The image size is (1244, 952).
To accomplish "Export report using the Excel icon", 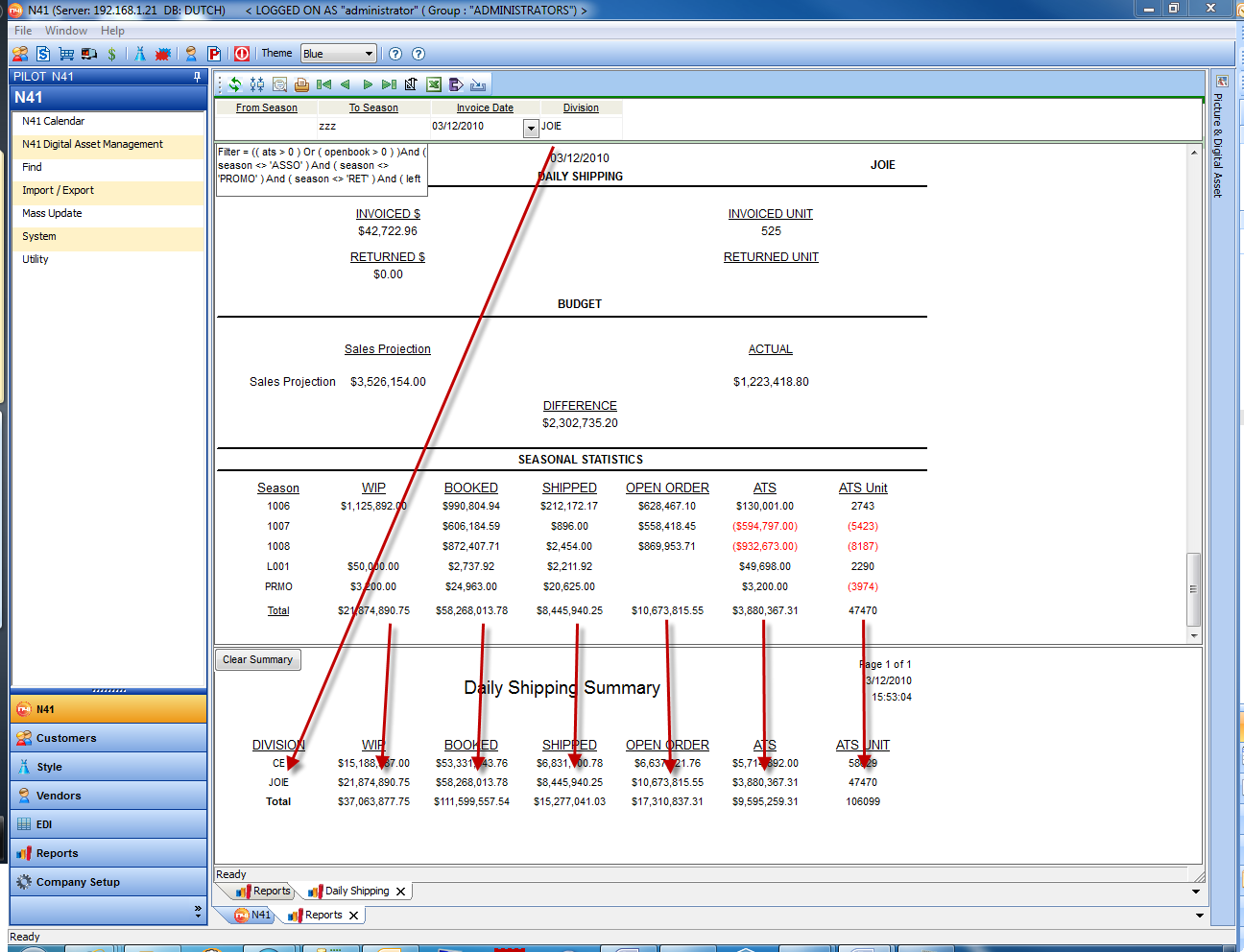I will point(434,84).
